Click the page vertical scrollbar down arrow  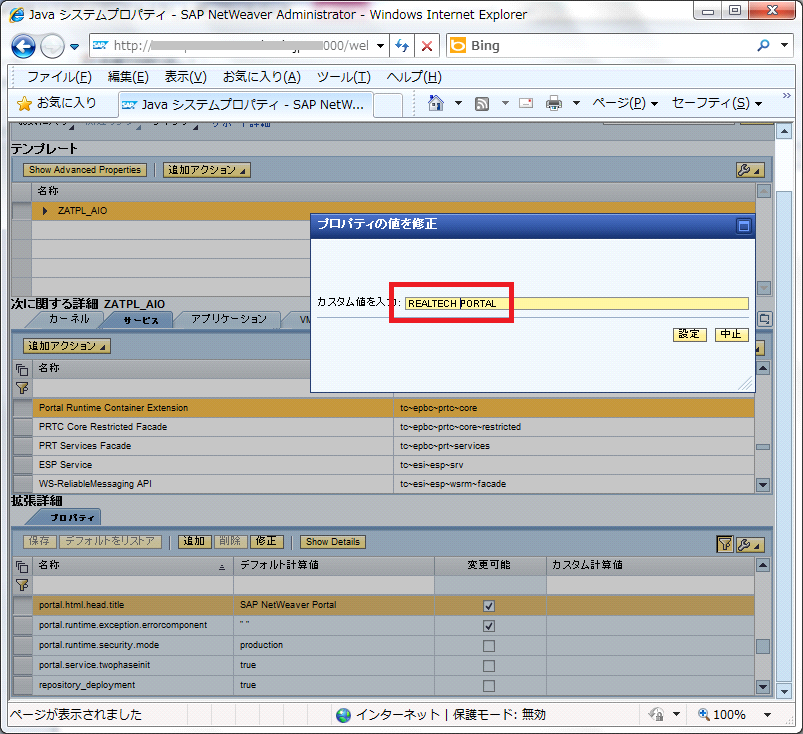coord(785,691)
